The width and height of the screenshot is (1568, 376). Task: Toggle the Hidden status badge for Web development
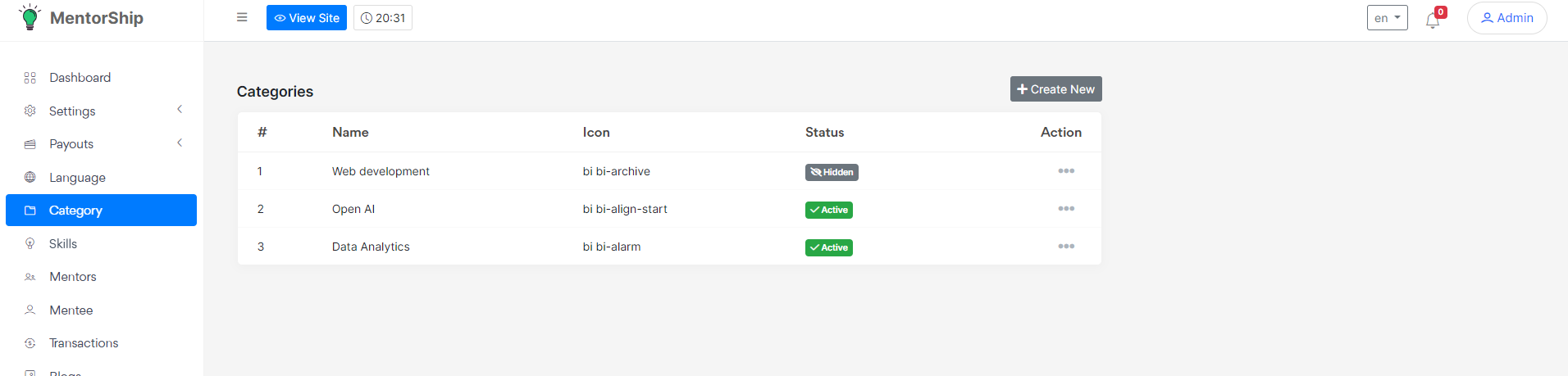tap(832, 172)
